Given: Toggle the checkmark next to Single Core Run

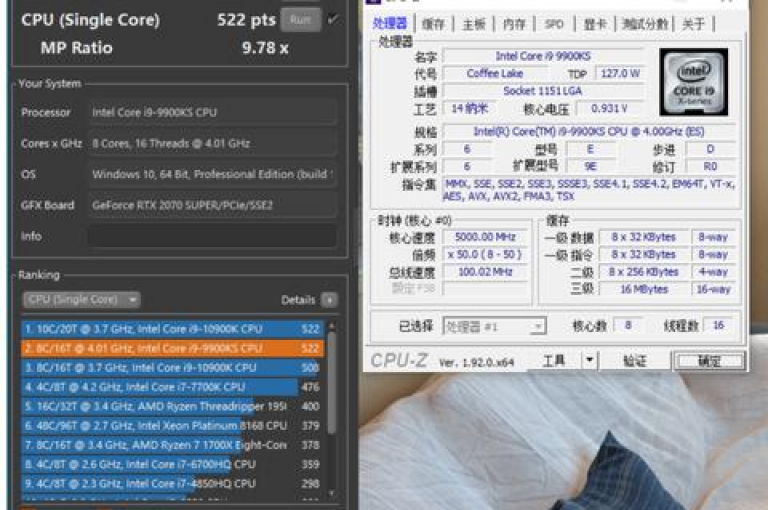Looking at the screenshot, I should click(333, 20).
